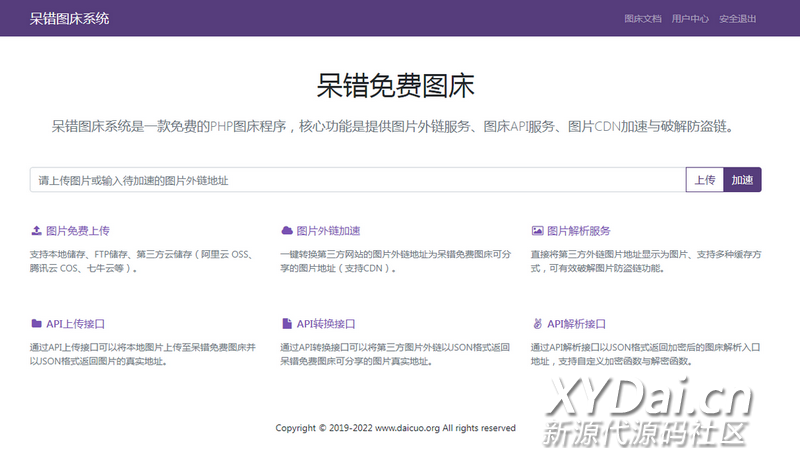Click the API解析接口 heading
800x453 pixels.
(x=576, y=324)
